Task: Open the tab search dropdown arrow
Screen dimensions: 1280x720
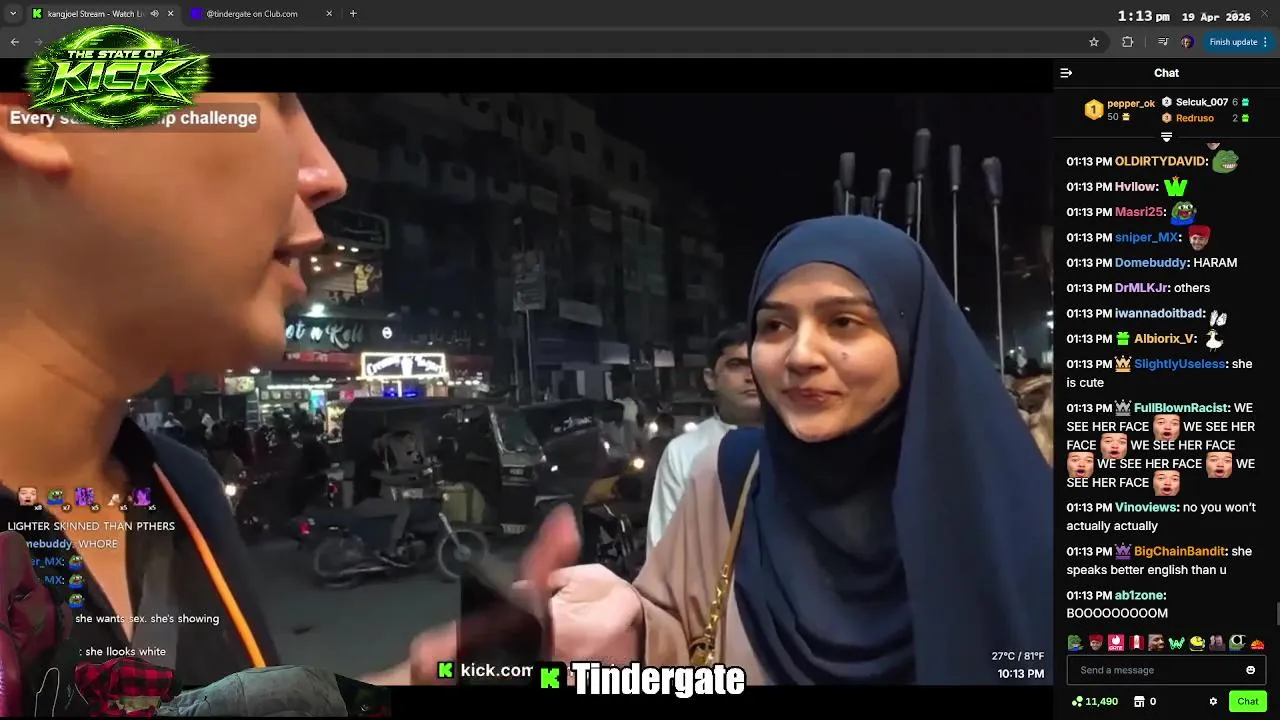Action: click(x=13, y=14)
